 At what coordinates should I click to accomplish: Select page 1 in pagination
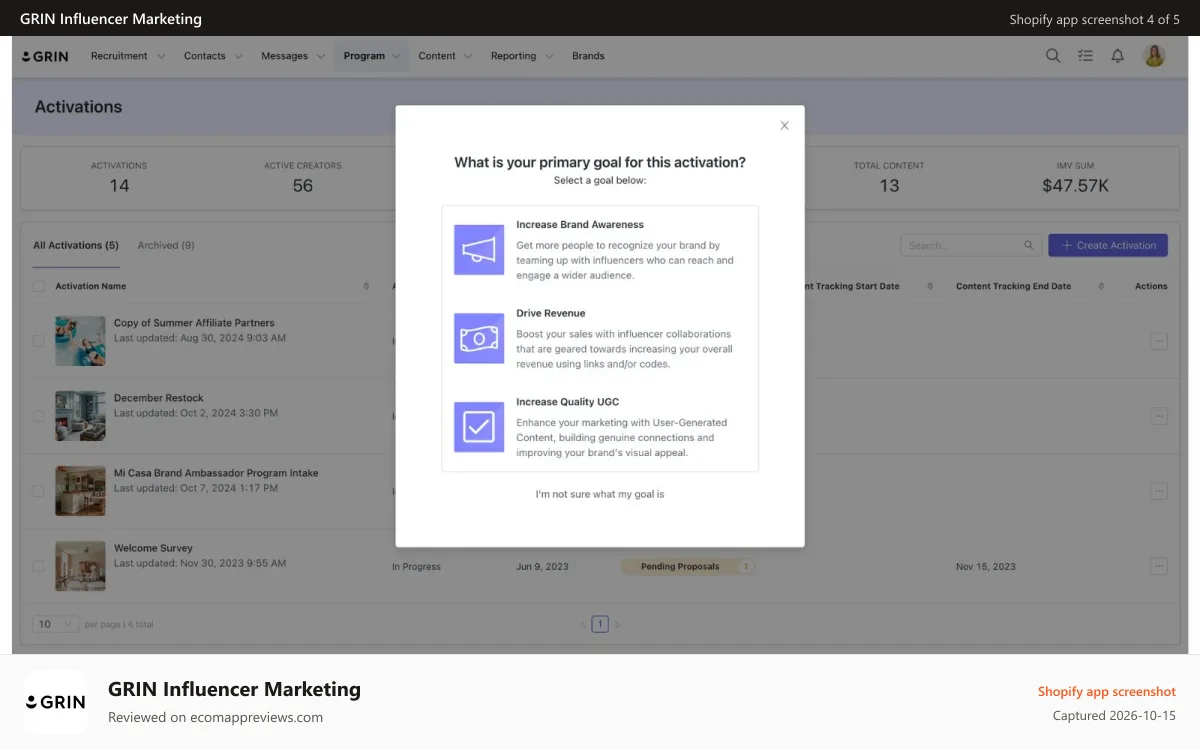coord(600,624)
